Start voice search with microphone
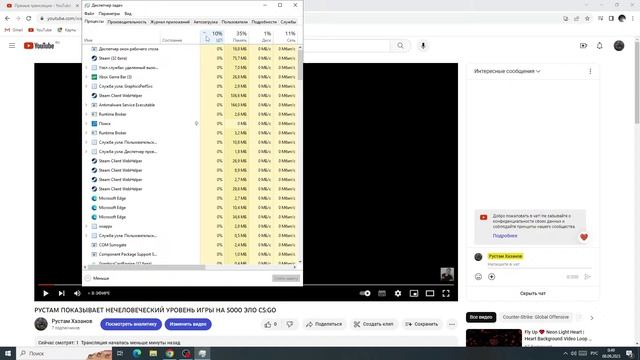This screenshot has width=640, height=360. point(423,46)
